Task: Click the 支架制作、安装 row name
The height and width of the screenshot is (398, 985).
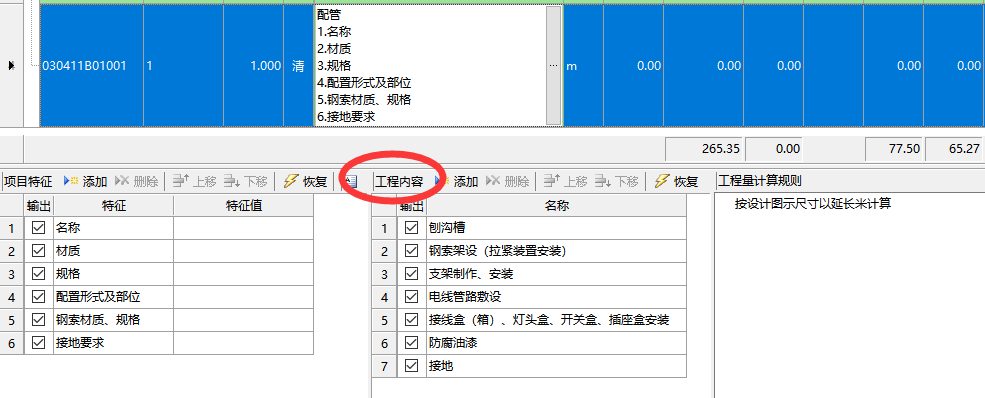Action: (x=471, y=274)
